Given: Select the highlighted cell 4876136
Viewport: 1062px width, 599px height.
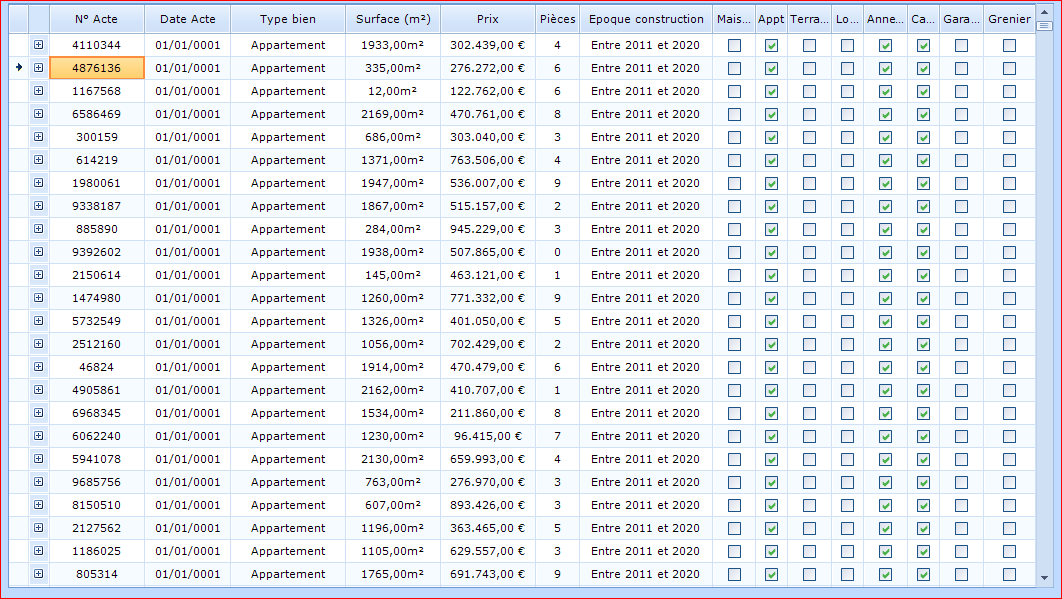Looking at the screenshot, I should tap(96, 68).
